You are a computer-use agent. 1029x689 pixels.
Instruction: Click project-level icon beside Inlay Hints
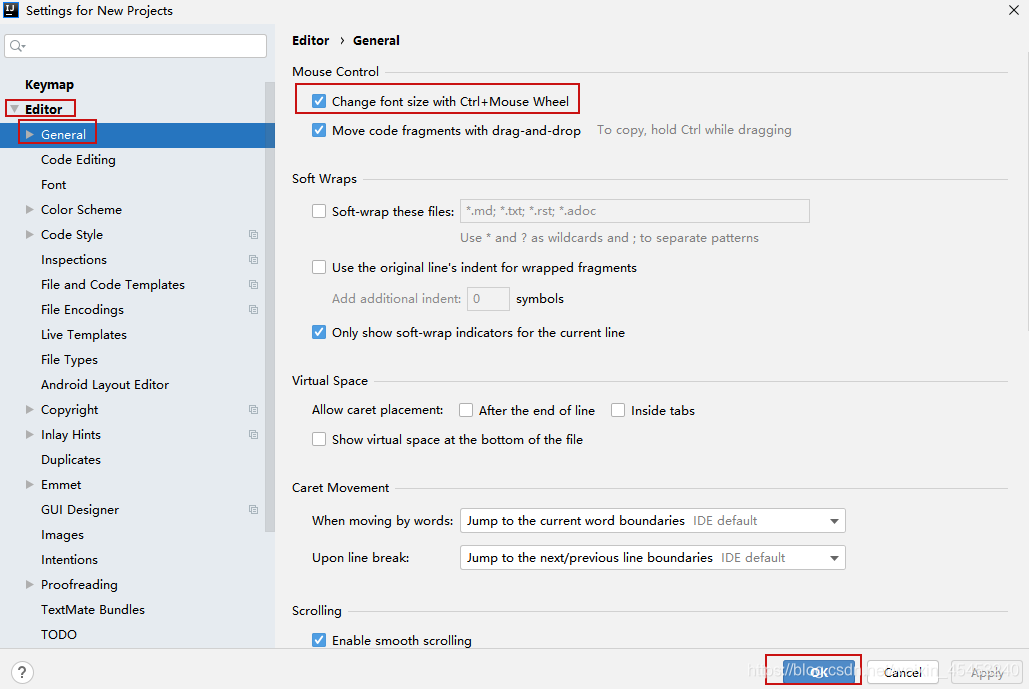point(253,434)
